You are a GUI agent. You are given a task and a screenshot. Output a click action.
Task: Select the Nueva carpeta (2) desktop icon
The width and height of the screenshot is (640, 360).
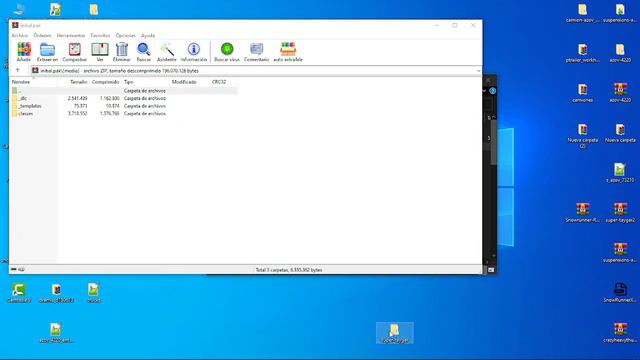click(x=582, y=136)
